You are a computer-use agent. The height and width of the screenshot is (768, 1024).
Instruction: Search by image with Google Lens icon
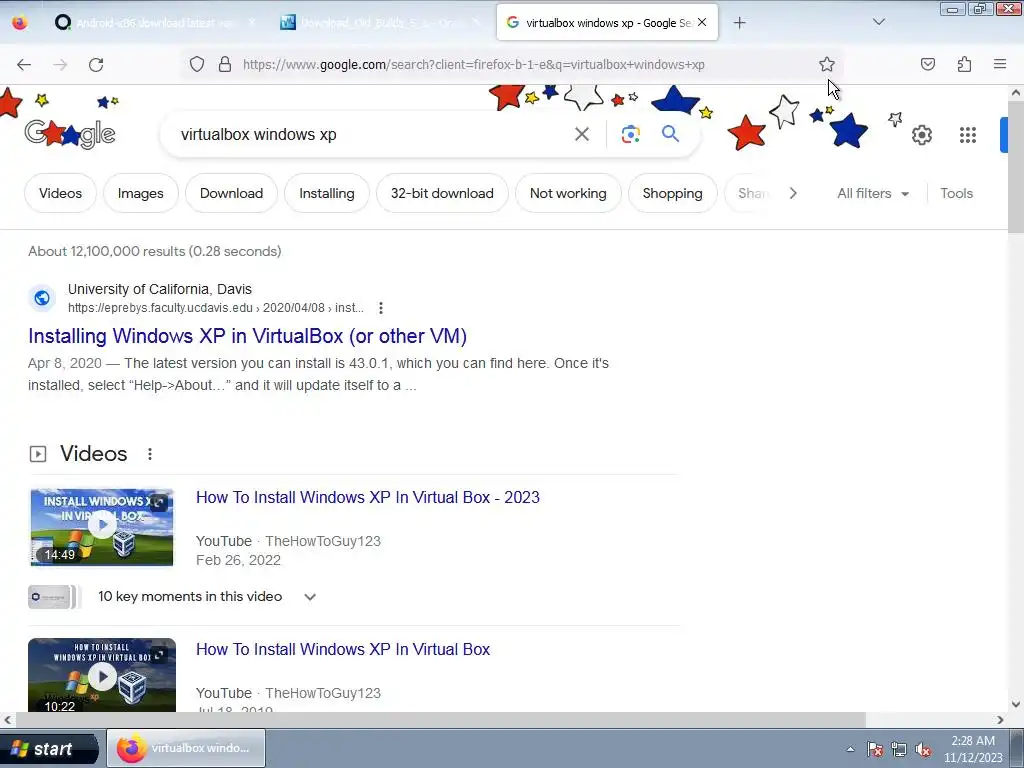click(630, 135)
